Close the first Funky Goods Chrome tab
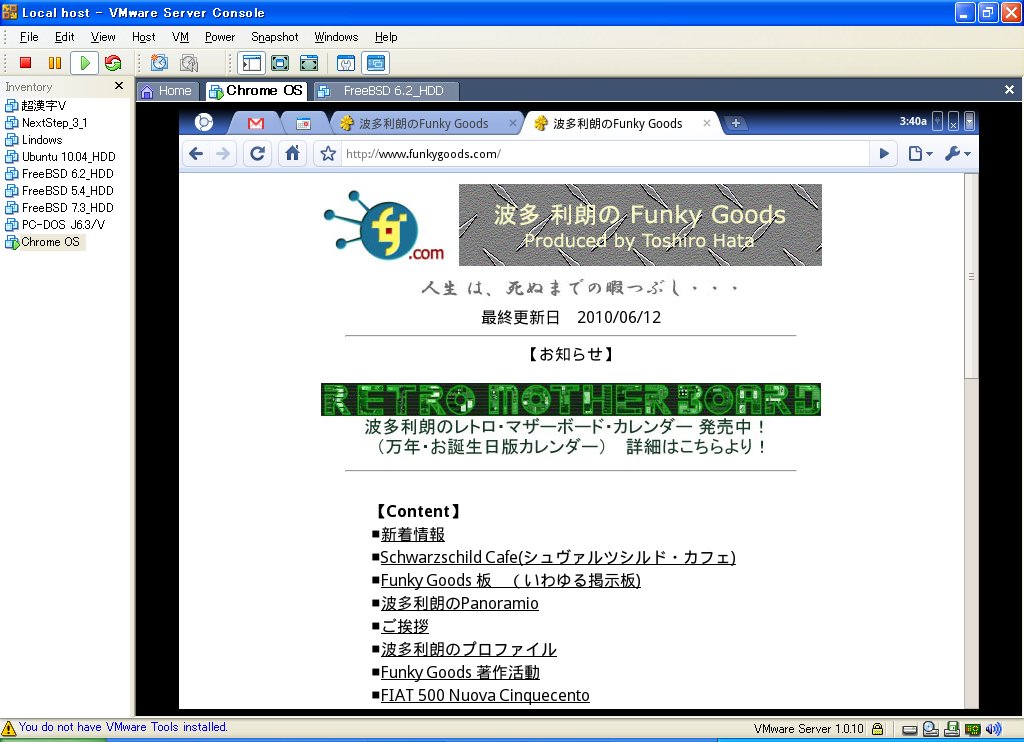Image resolution: width=1024 pixels, height=742 pixels. [x=513, y=123]
